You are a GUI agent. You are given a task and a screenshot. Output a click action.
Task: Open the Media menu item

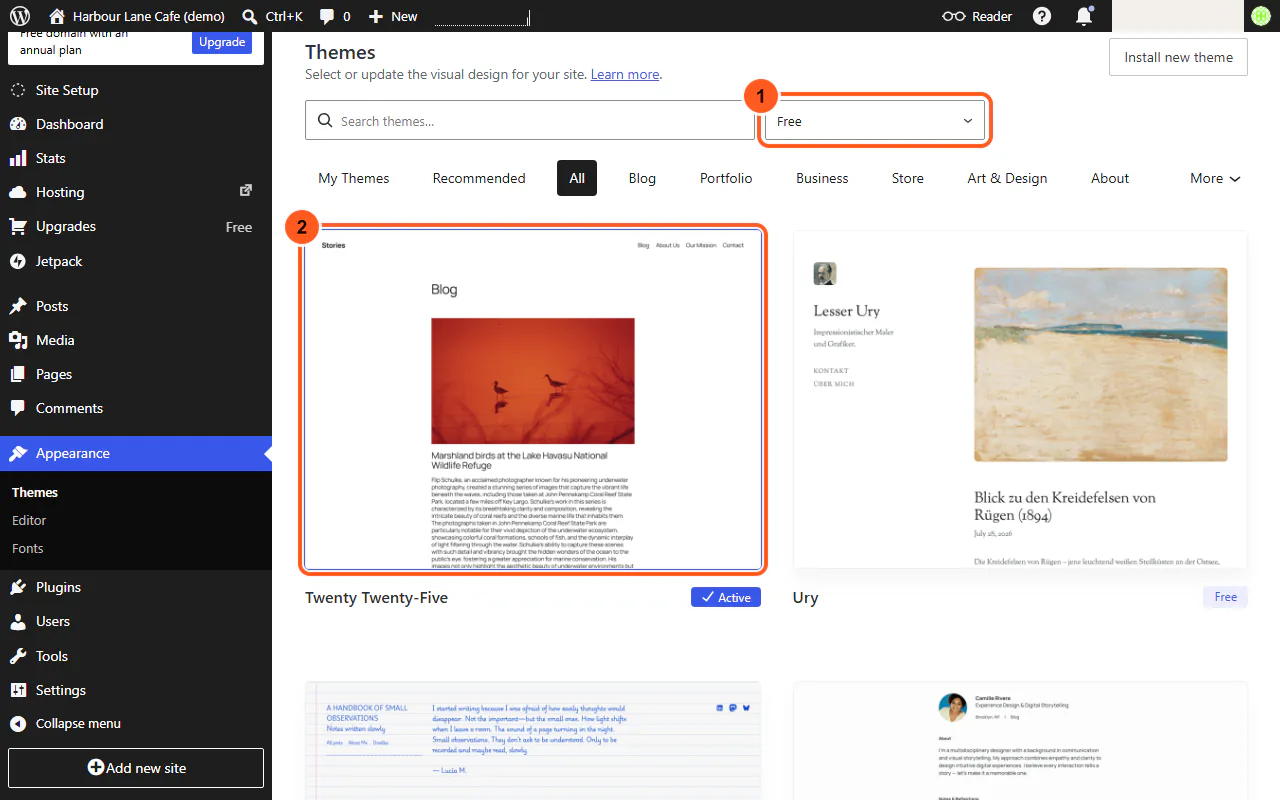136,340
